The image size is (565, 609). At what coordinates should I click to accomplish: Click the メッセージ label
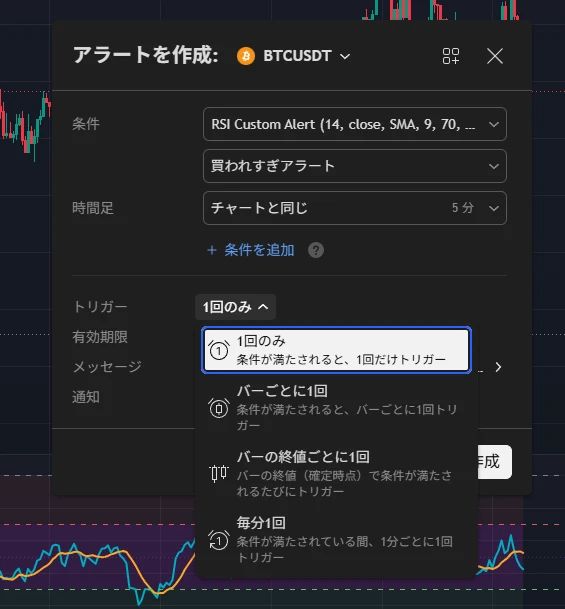point(107,367)
